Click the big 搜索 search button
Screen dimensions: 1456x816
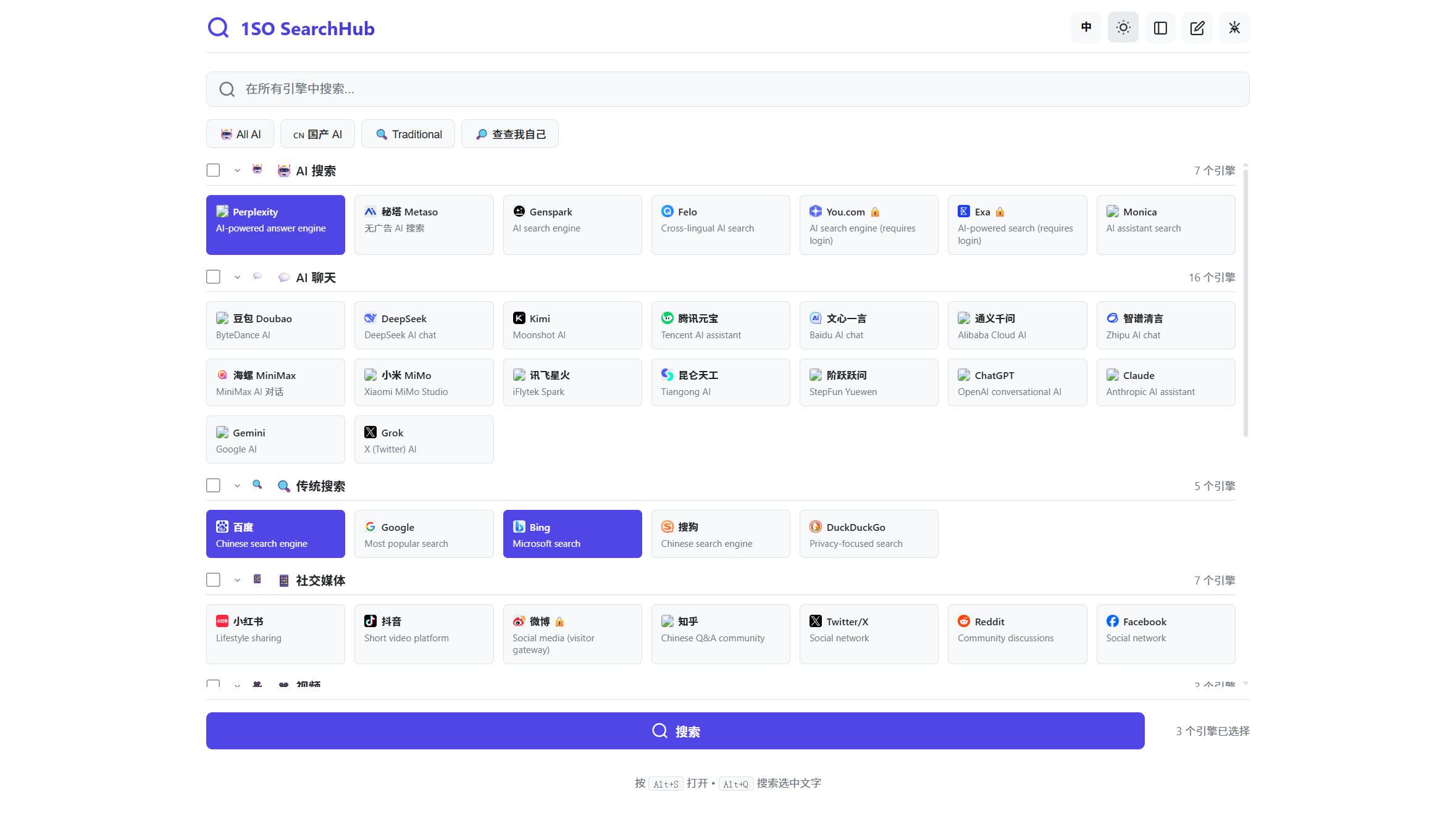(x=675, y=731)
